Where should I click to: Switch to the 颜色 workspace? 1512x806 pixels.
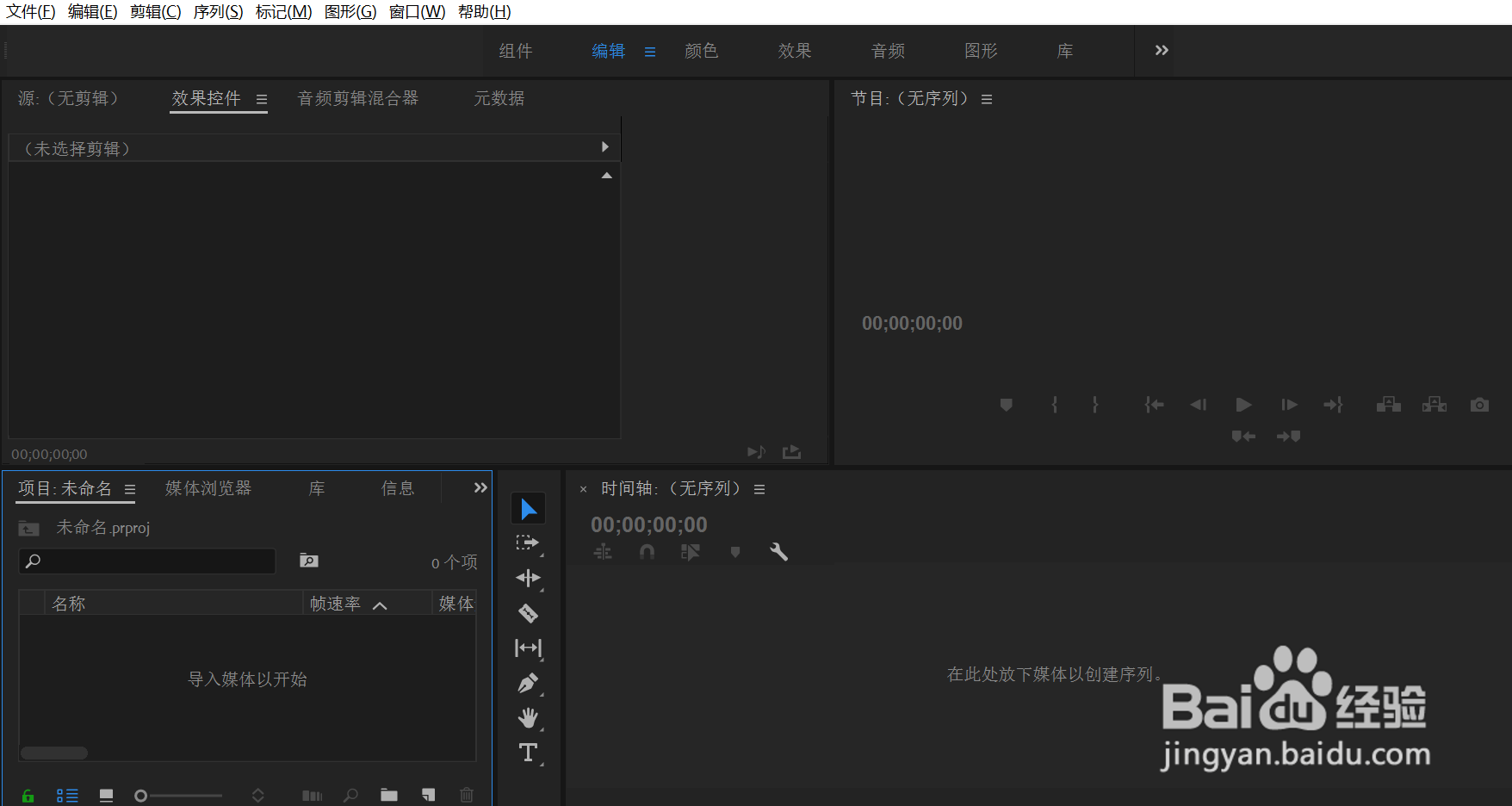(701, 51)
